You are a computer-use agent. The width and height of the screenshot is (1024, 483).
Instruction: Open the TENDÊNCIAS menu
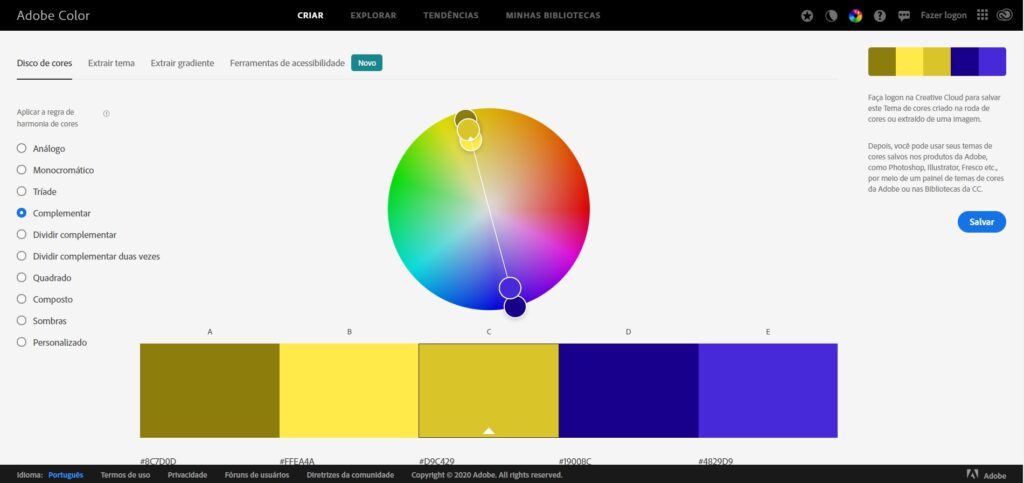click(451, 16)
